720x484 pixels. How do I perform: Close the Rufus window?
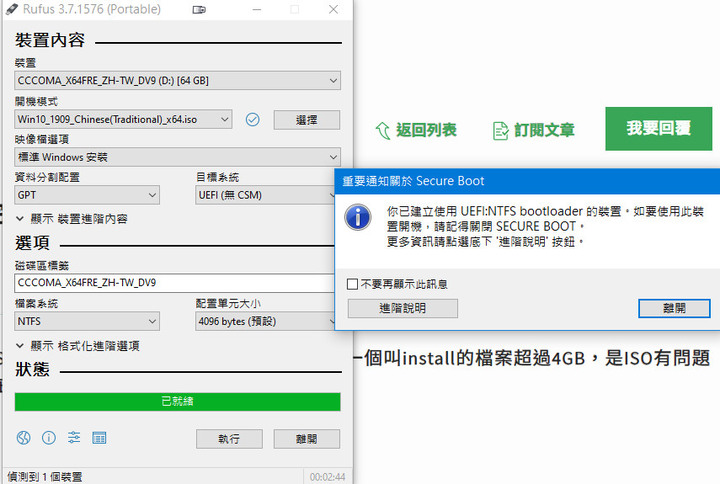click(x=333, y=9)
